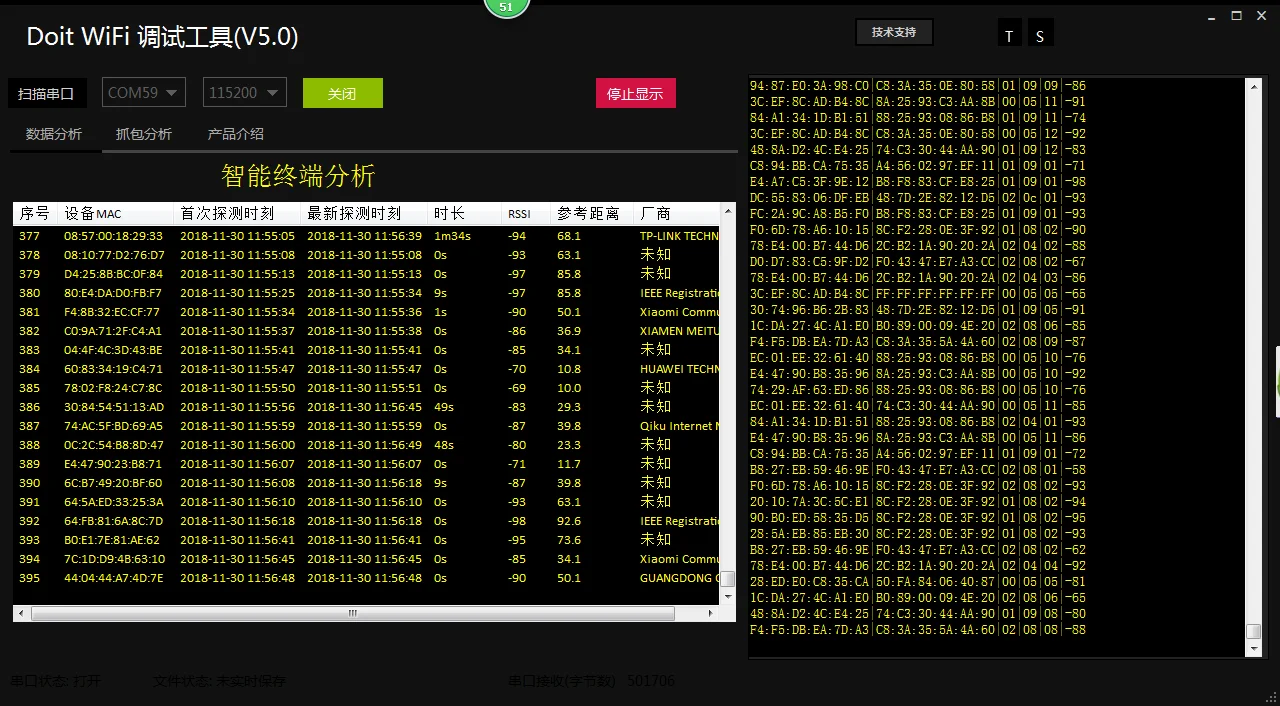Select MAC B0:E1:7E:81:AE:62 in row 393
Screen dimensions: 1280x706
coord(113,540)
